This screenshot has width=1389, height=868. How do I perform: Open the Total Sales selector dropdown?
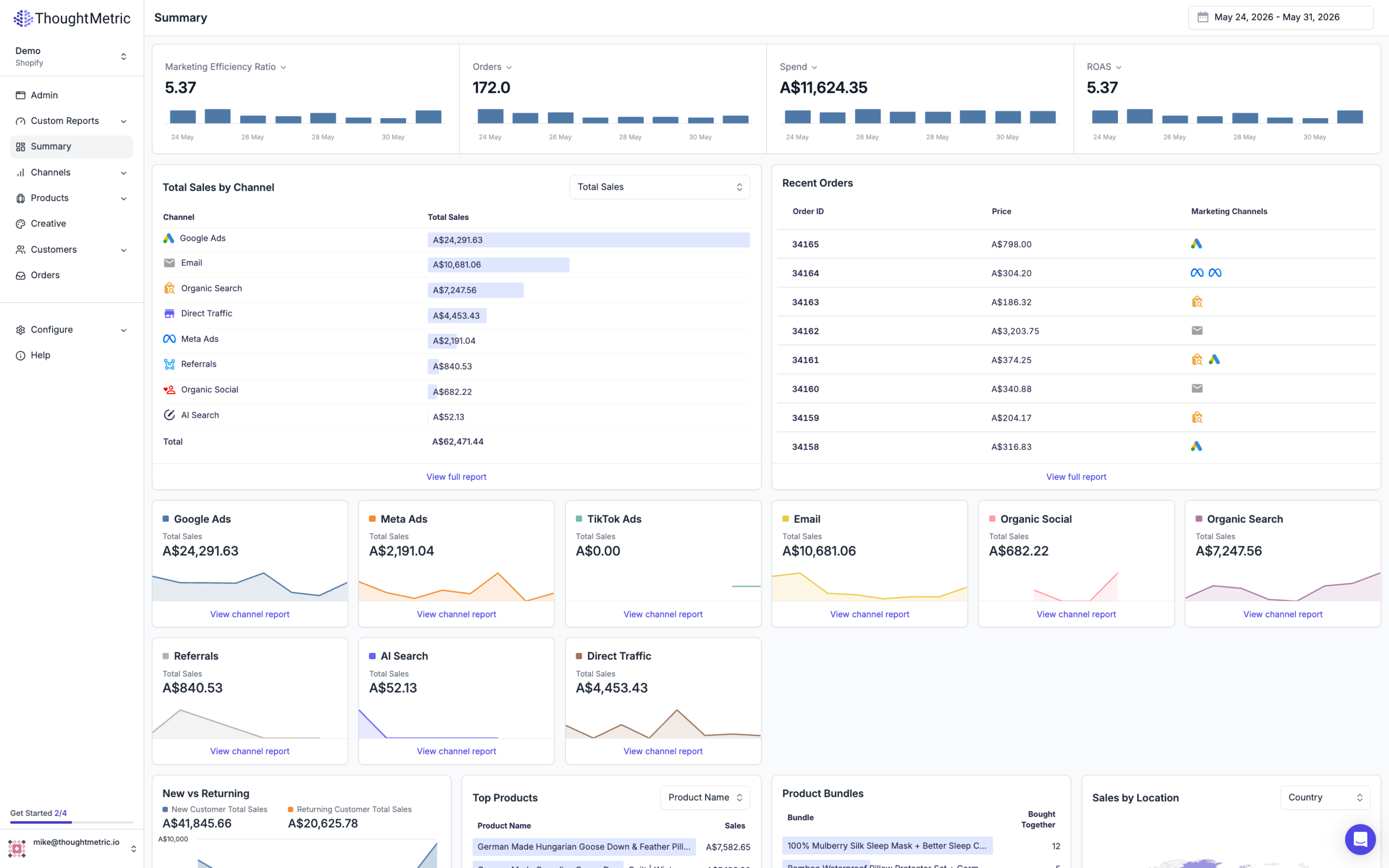tap(660, 187)
